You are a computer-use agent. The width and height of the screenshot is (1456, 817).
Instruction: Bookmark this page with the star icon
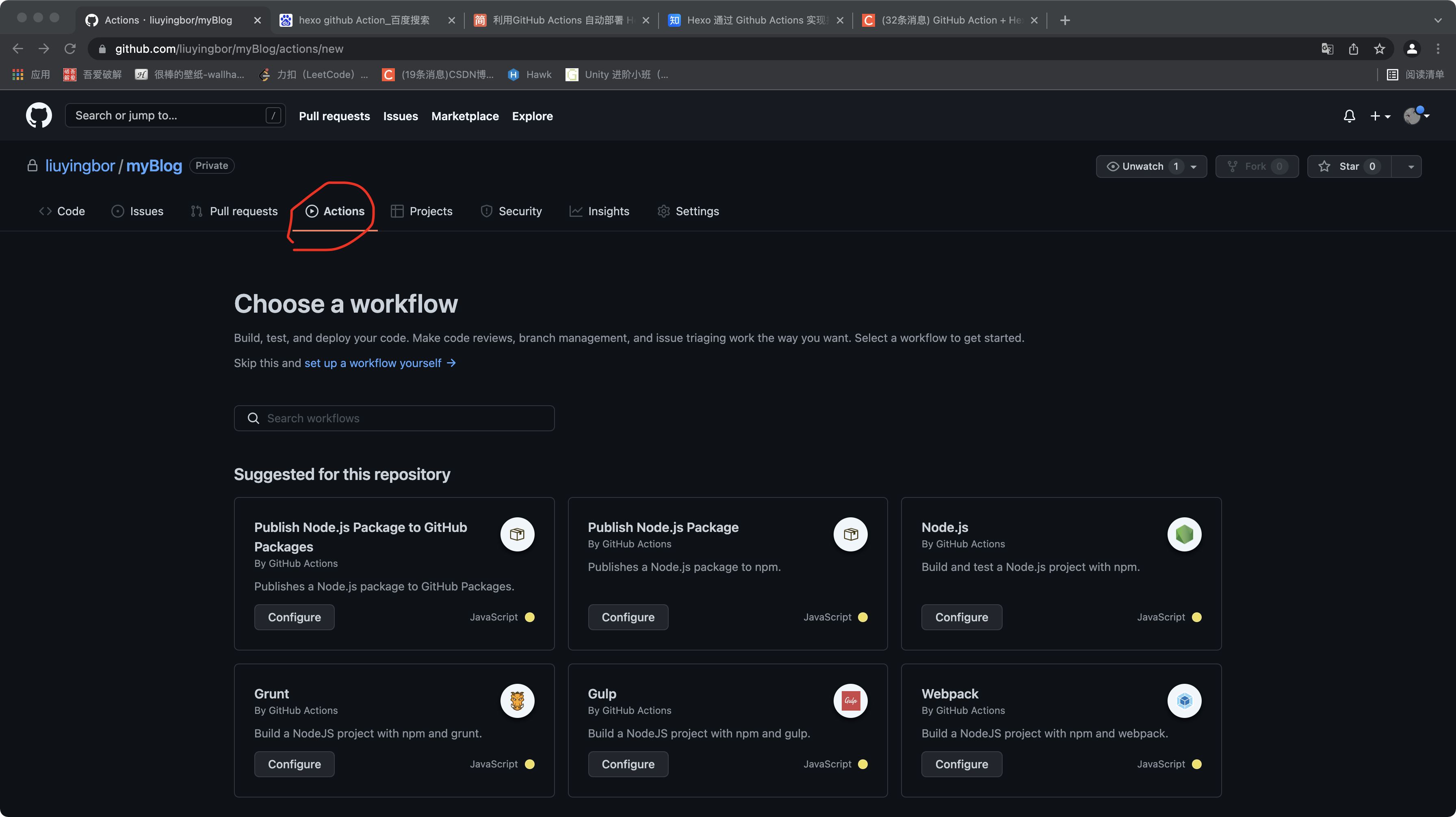1380,49
